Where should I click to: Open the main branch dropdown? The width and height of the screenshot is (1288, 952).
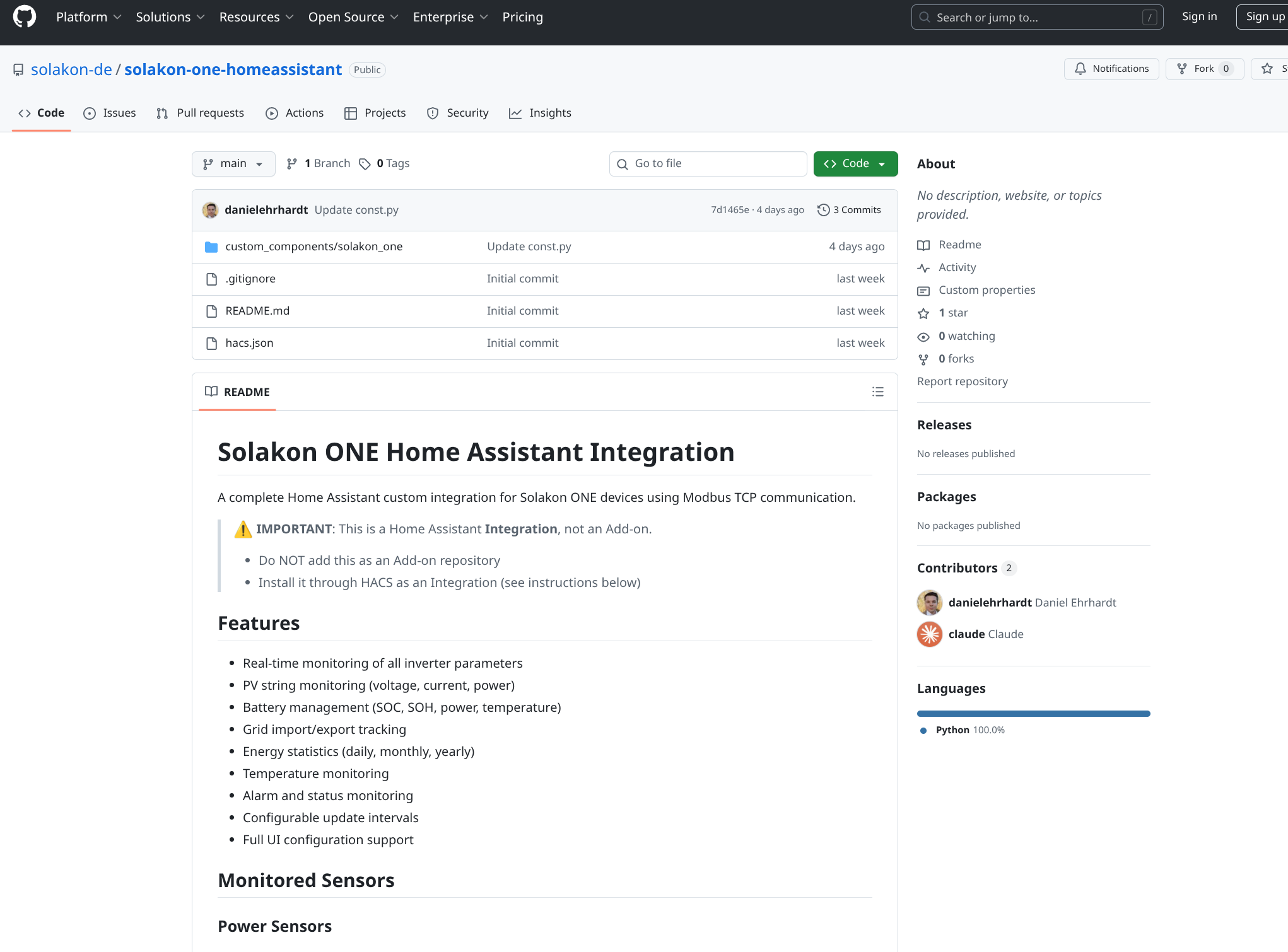[233, 164]
